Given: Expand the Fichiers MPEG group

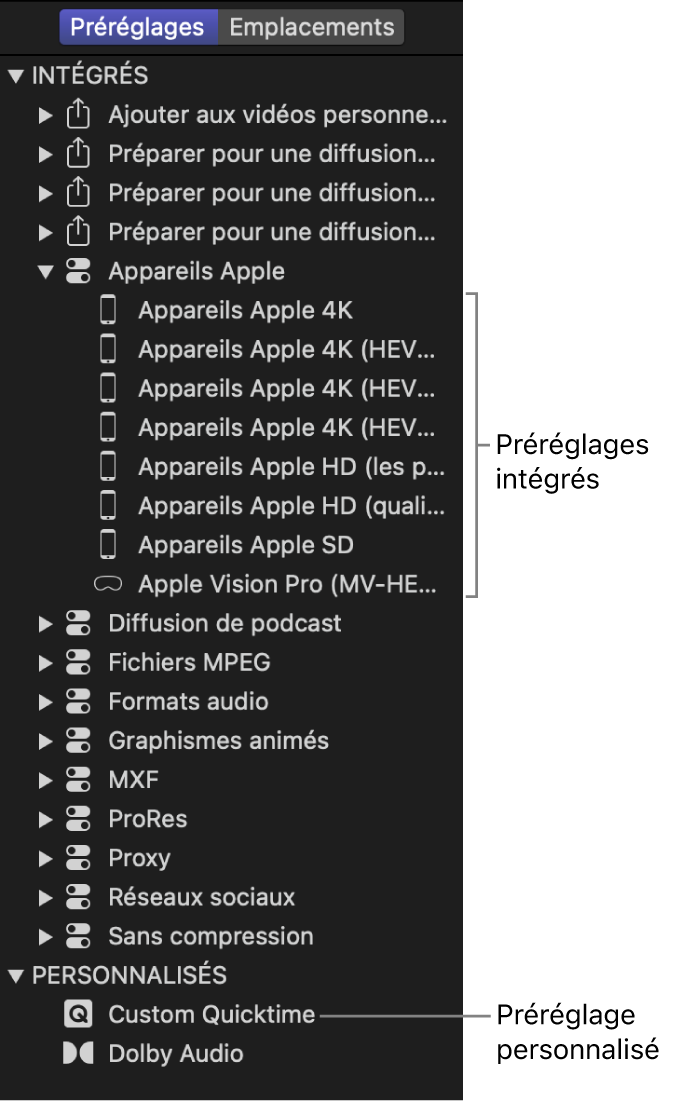Looking at the screenshot, I should 45,662.
